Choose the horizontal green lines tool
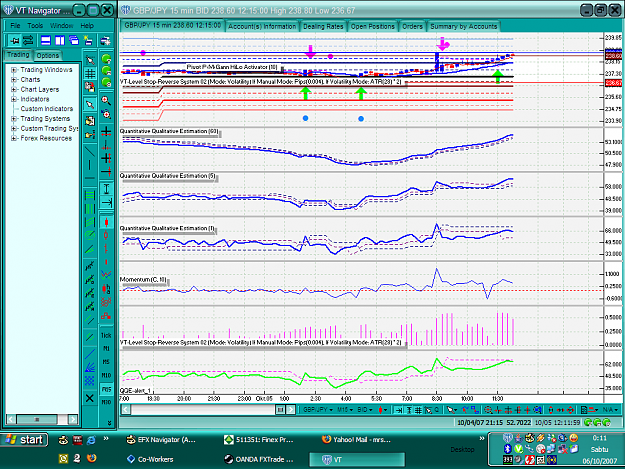Image resolution: width=625 pixels, height=469 pixels. tap(90, 195)
